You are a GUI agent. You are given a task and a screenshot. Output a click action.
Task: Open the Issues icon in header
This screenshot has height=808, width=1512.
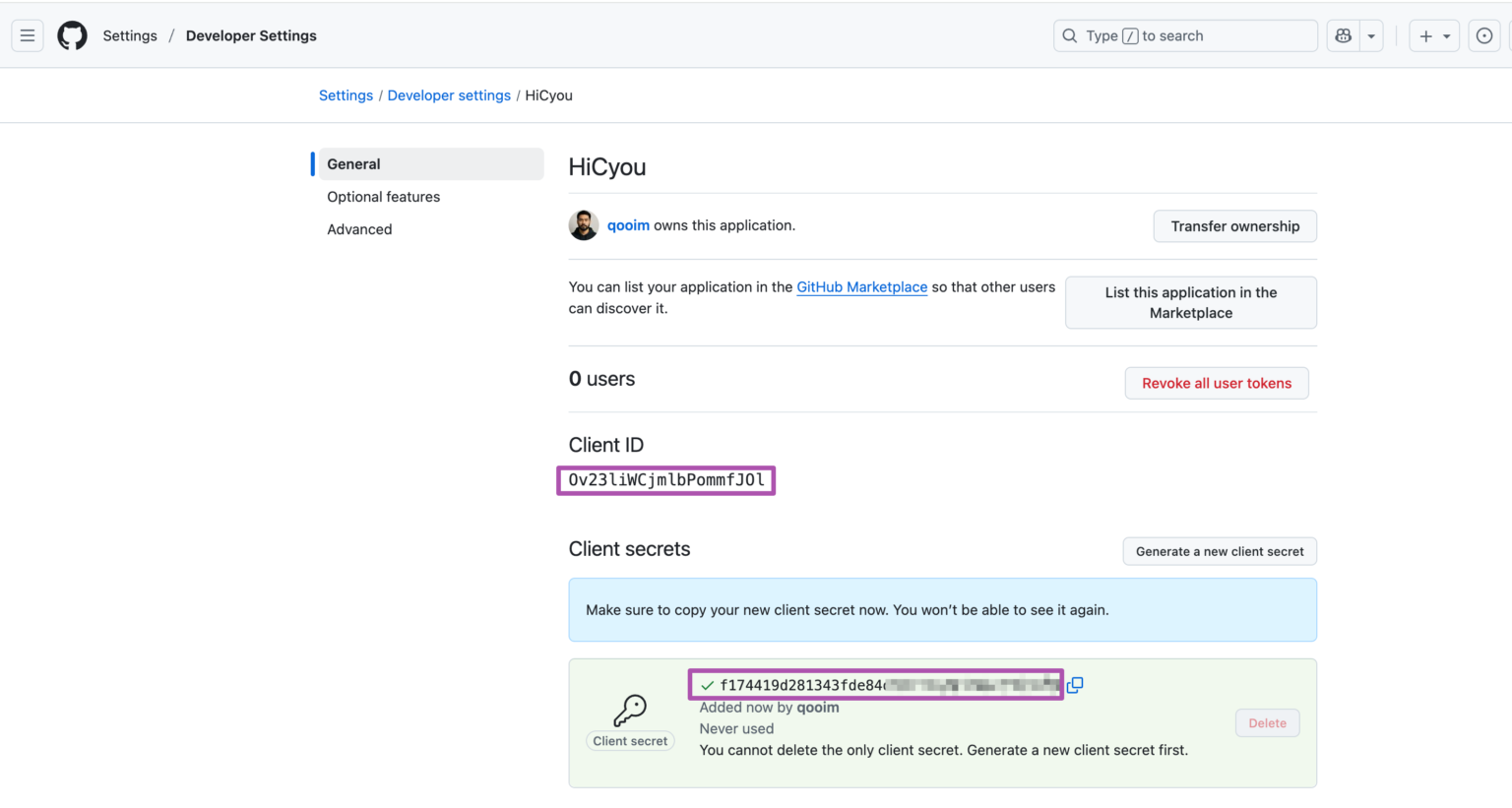(x=1484, y=36)
